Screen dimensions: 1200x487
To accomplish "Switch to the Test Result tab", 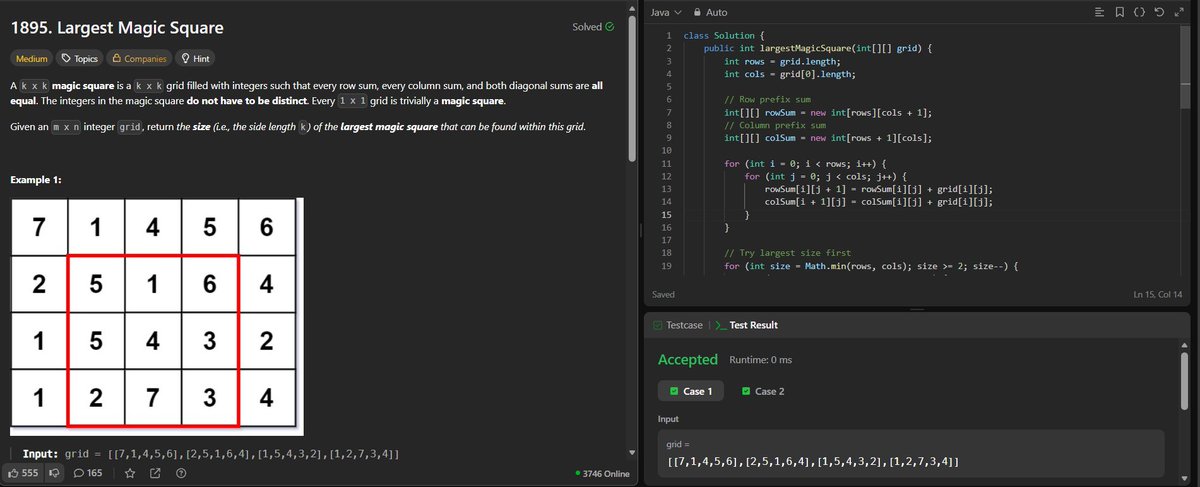I will pos(746,325).
